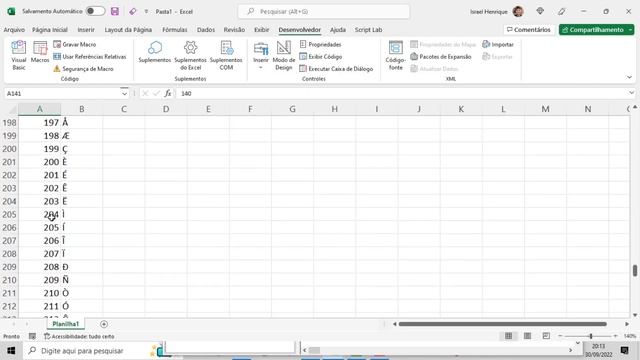Open Segurança de Macro settings
The width and height of the screenshot is (640, 360).
83,69
